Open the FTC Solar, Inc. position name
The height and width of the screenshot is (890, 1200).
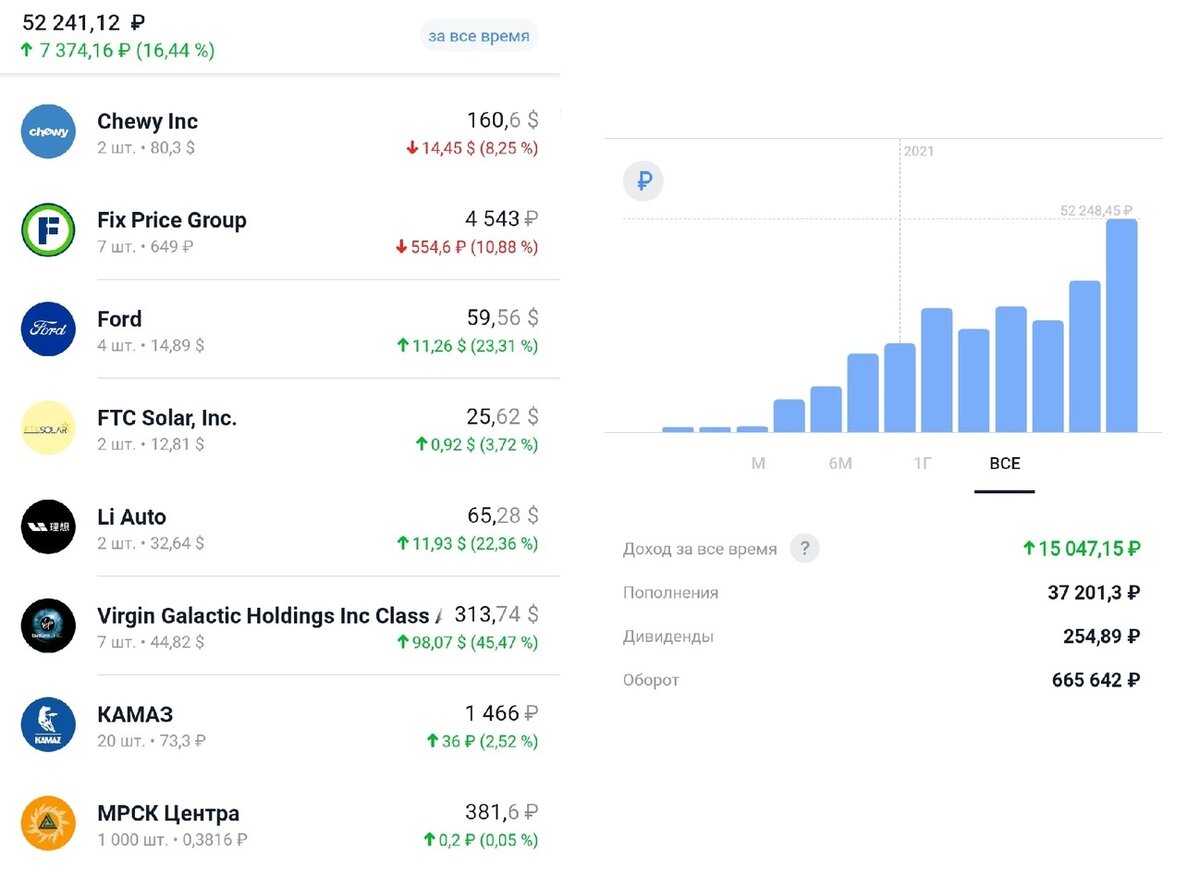click(x=167, y=419)
